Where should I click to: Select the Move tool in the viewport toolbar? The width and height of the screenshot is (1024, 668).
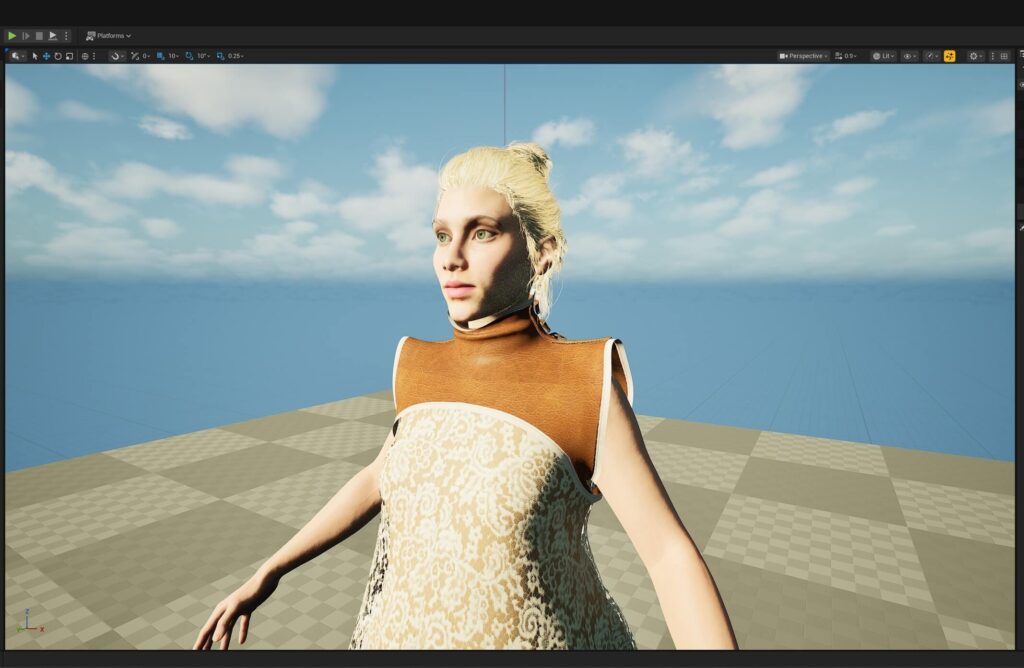coord(46,56)
